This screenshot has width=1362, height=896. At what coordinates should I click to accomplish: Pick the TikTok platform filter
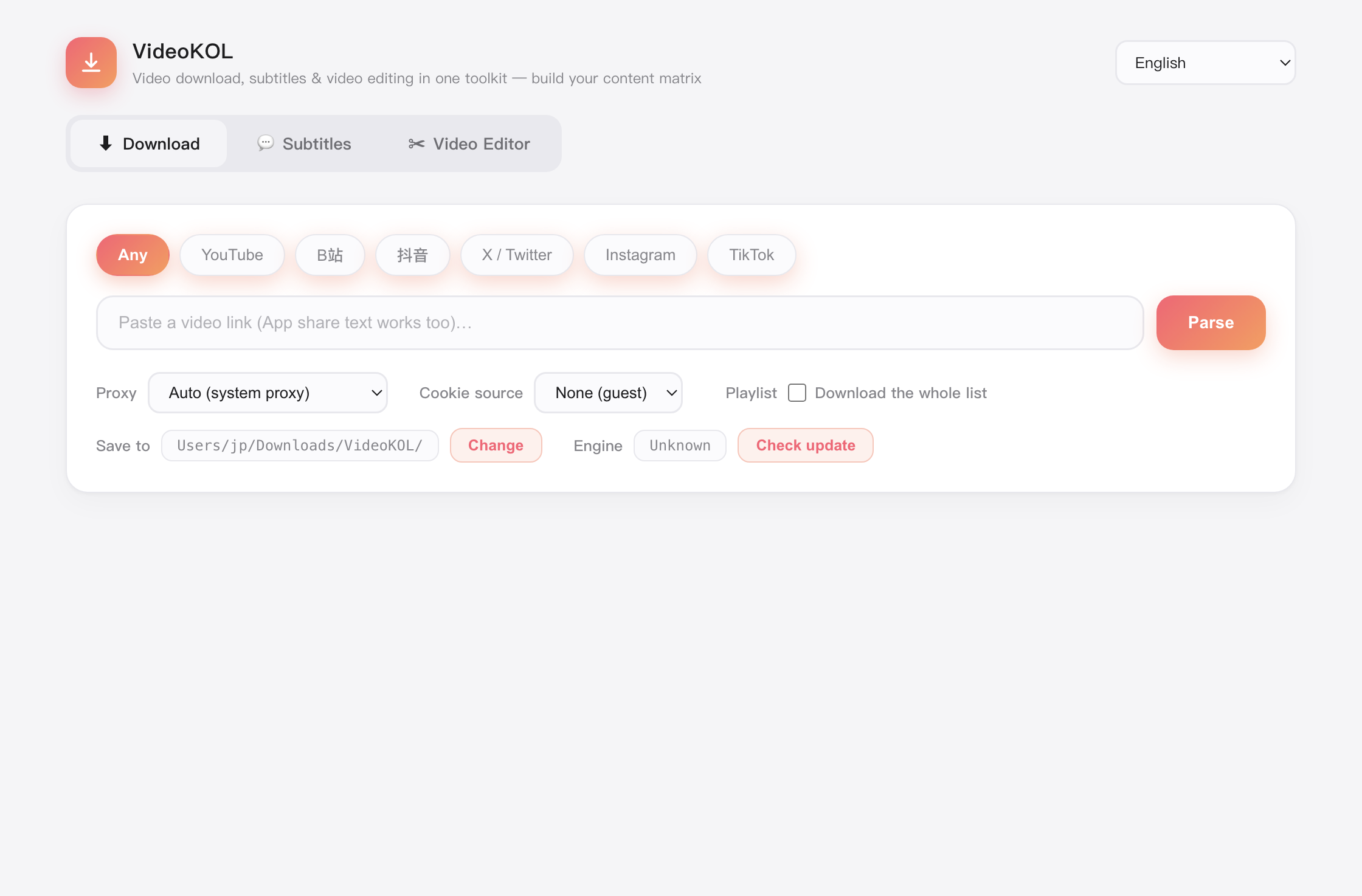click(752, 255)
